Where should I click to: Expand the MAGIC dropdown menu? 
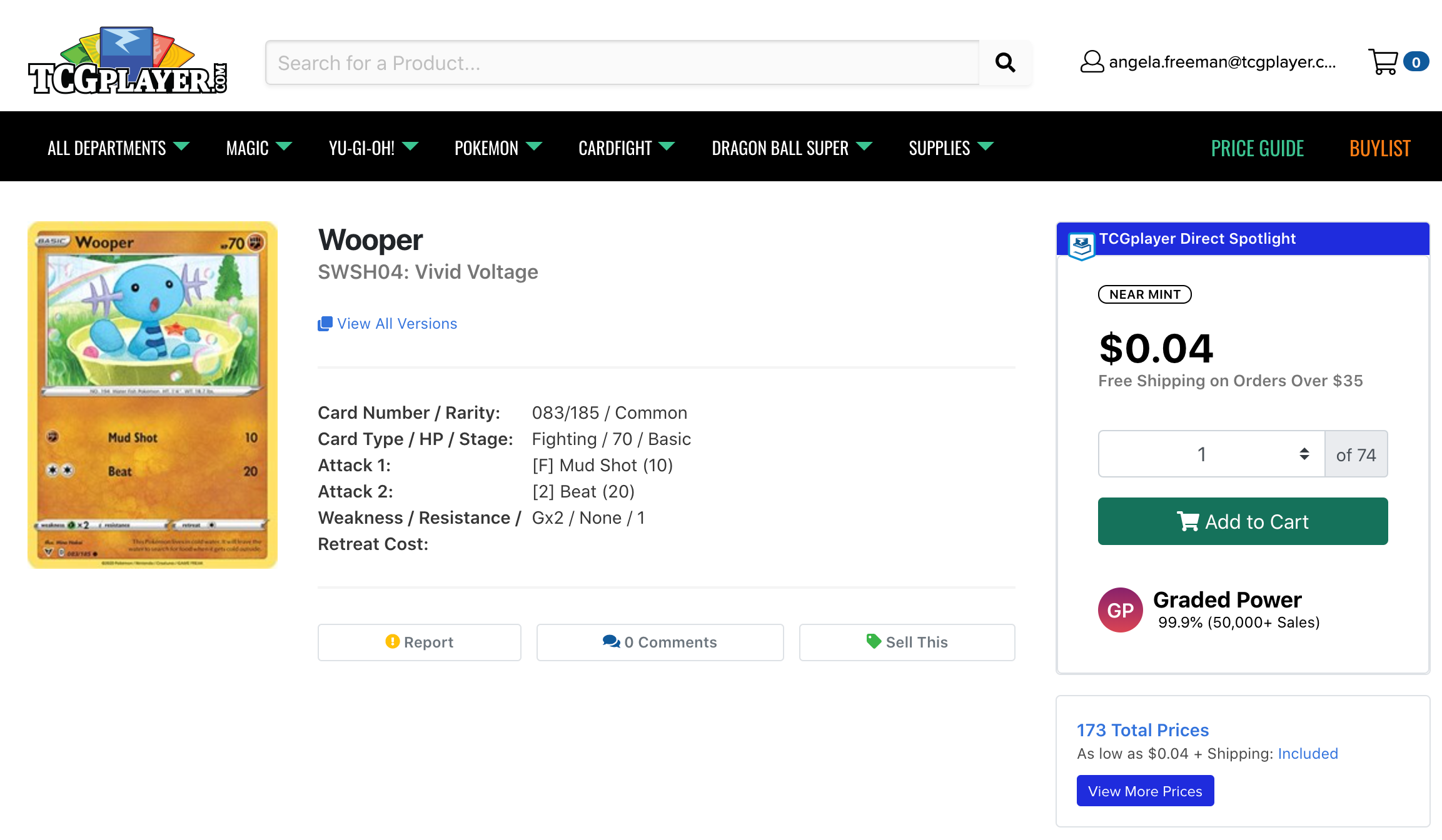pyautogui.click(x=257, y=146)
